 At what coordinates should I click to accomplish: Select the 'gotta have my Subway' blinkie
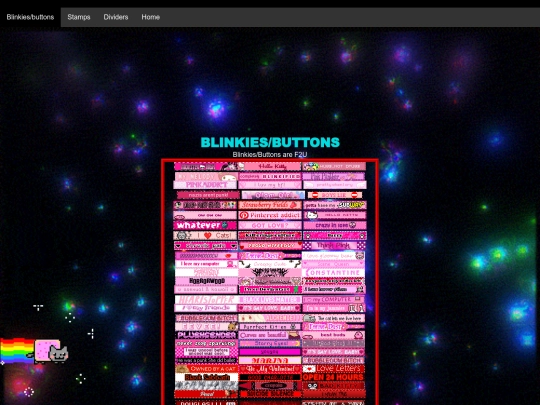[x=334, y=205]
